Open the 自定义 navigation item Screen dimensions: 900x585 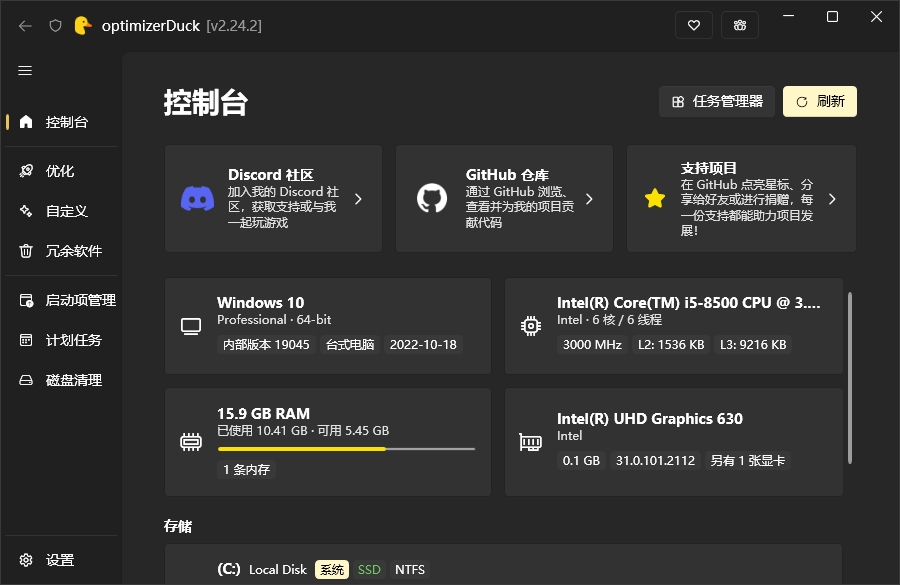[x=61, y=211]
